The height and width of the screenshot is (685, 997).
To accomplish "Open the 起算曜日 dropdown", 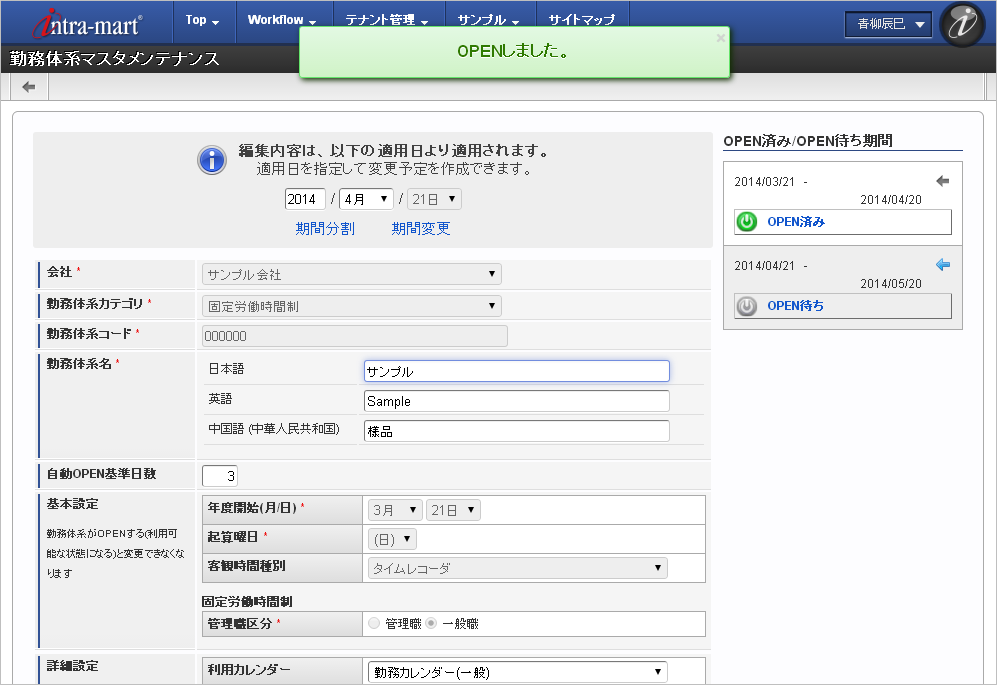I will 392,539.
